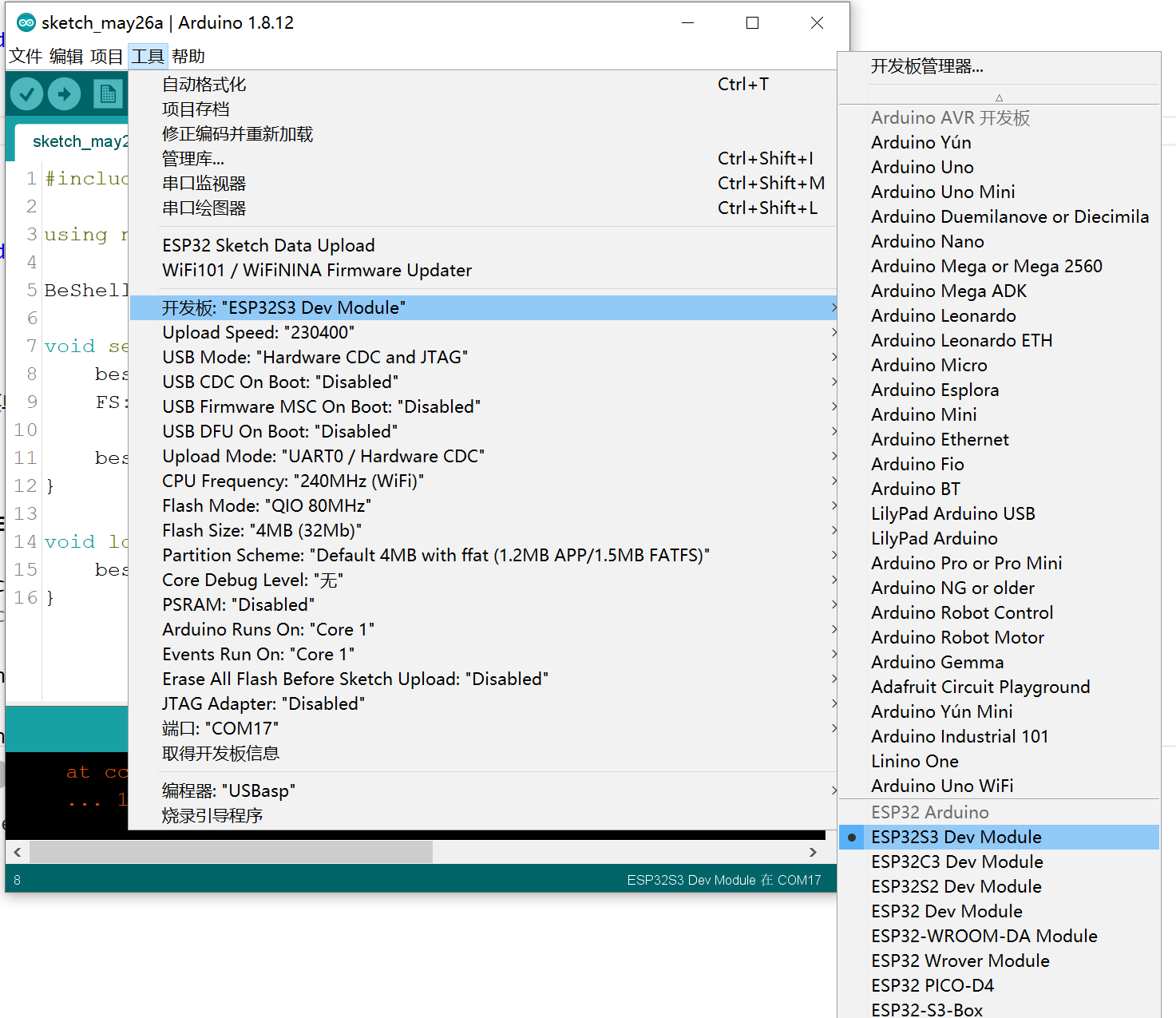Click 烧录引导程序 entry
The height and width of the screenshot is (1018, 1176).
tap(483, 816)
